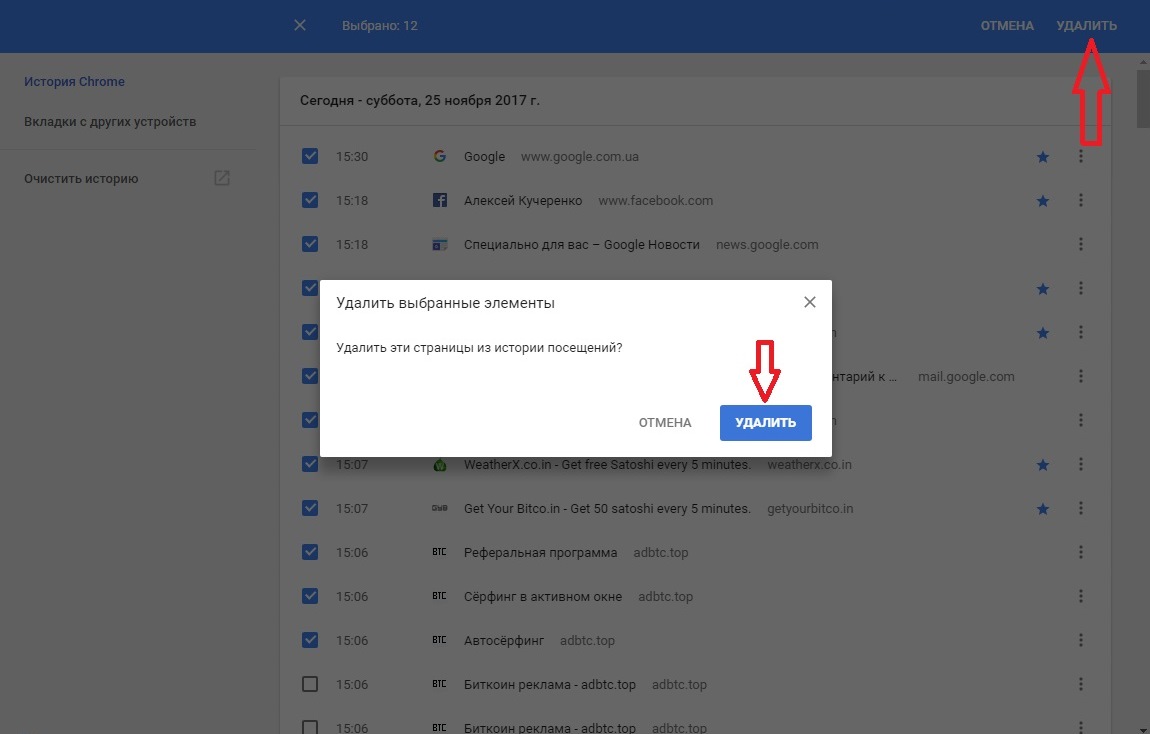Image resolution: width=1150 pixels, height=734 pixels.
Task: Click Очистить историю in the sidebar
Action: (81, 178)
